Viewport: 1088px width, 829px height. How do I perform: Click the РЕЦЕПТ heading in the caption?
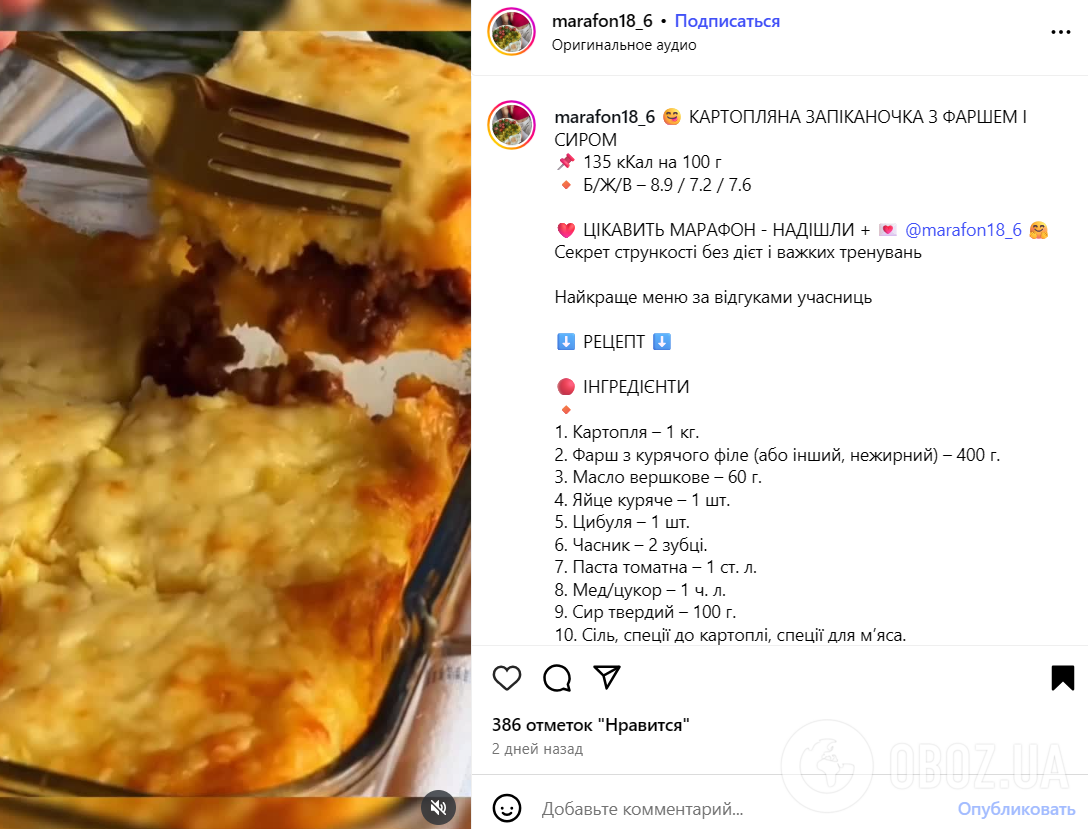click(x=613, y=342)
